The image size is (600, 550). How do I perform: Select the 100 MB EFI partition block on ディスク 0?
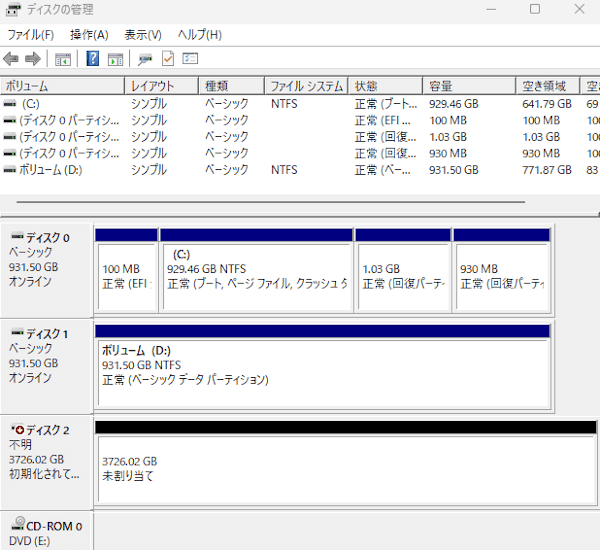126,271
